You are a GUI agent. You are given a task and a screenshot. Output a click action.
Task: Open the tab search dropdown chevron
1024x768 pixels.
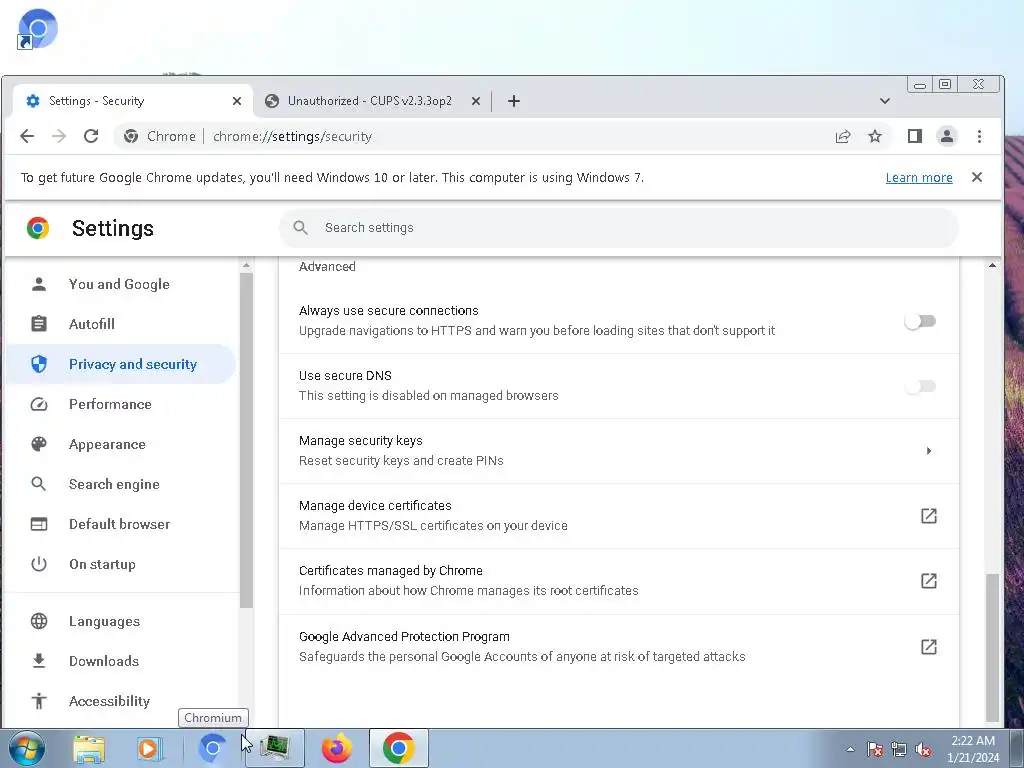(x=884, y=101)
